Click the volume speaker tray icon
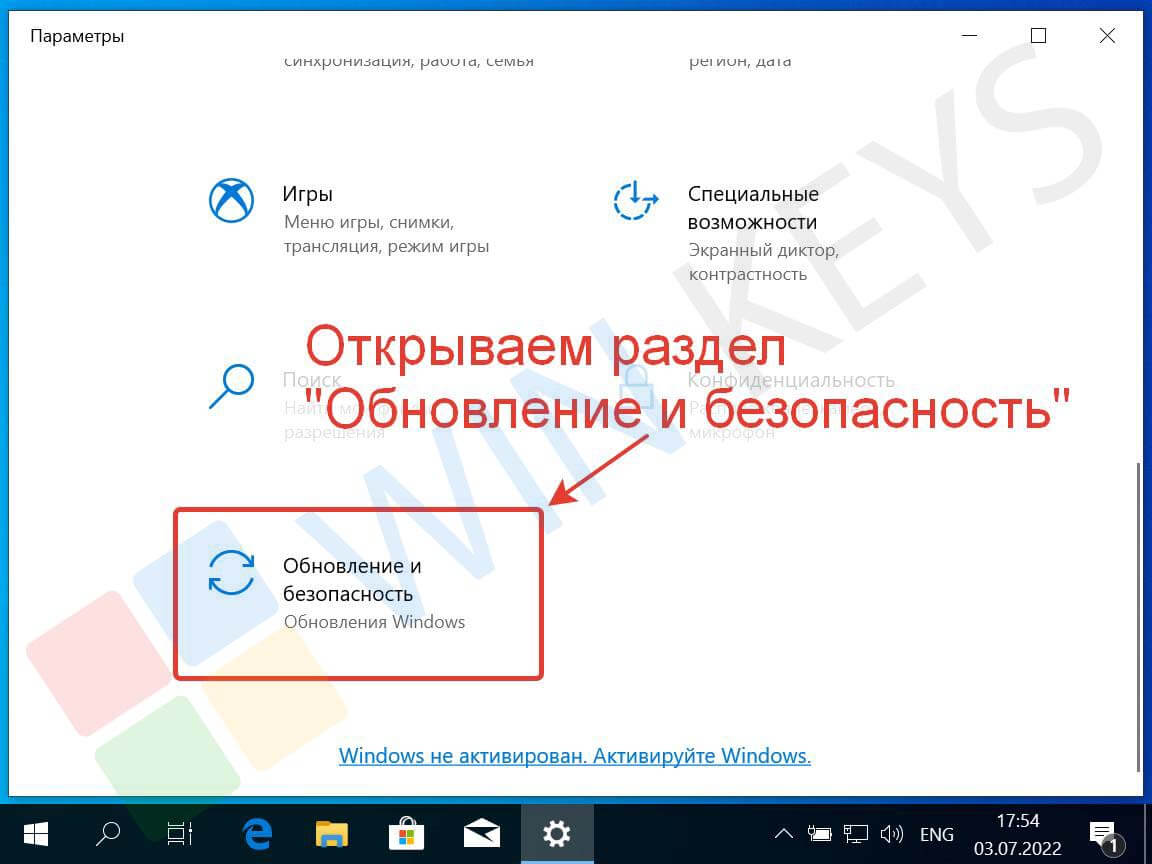1152x864 pixels. pyautogui.click(x=890, y=833)
